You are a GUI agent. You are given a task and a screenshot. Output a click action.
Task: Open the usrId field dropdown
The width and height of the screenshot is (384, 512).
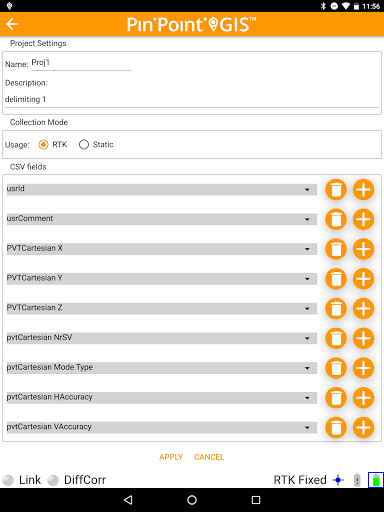click(x=162, y=189)
